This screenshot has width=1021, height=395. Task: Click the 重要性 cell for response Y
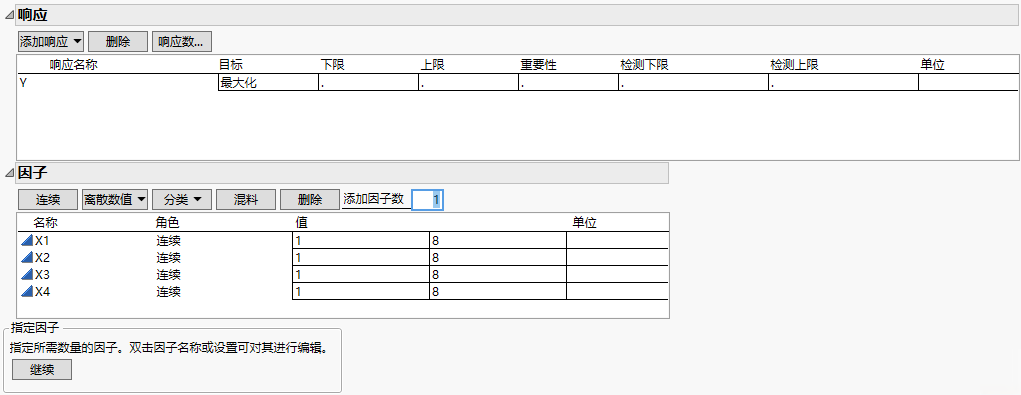click(568, 83)
